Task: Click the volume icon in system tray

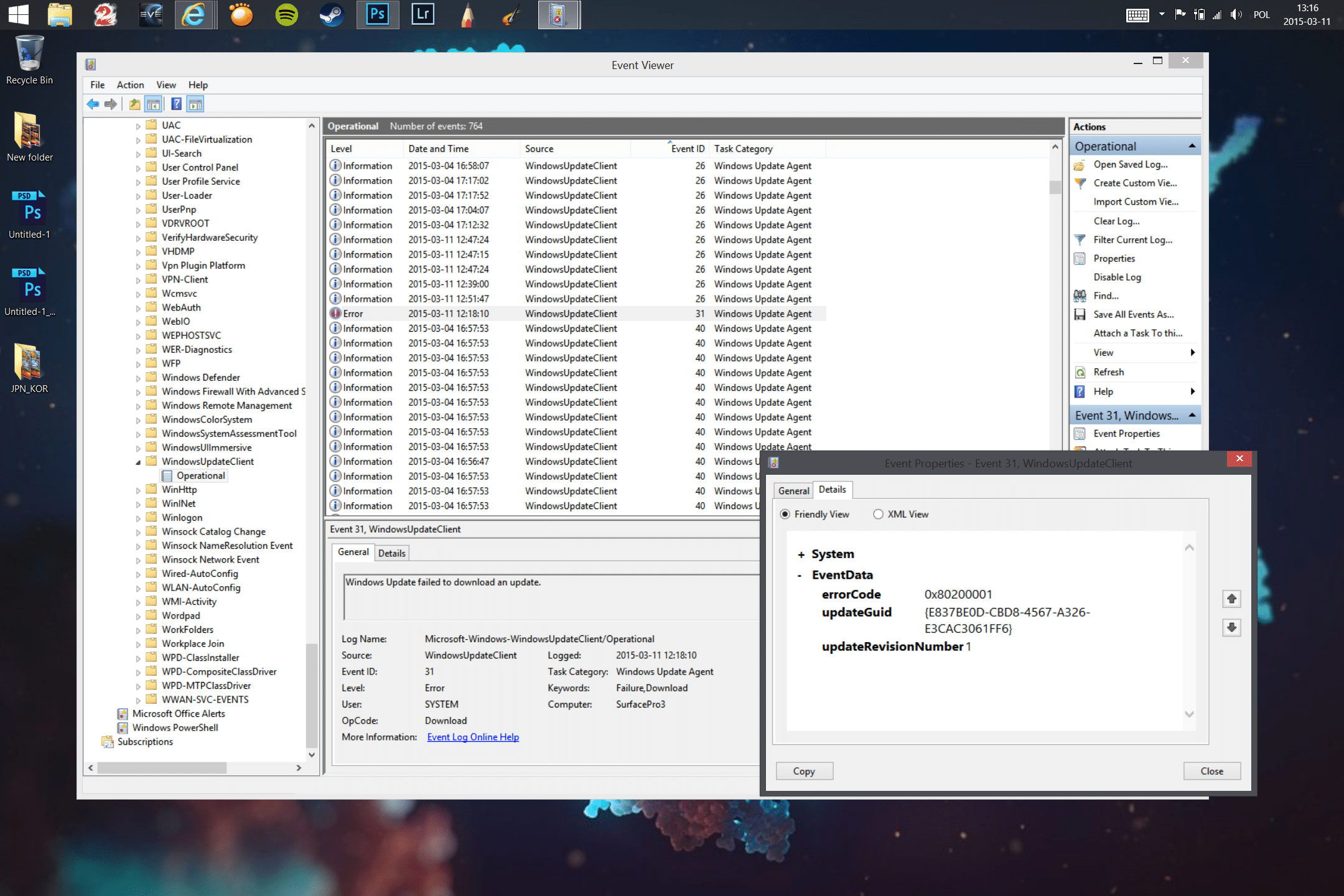Action: (1236, 14)
